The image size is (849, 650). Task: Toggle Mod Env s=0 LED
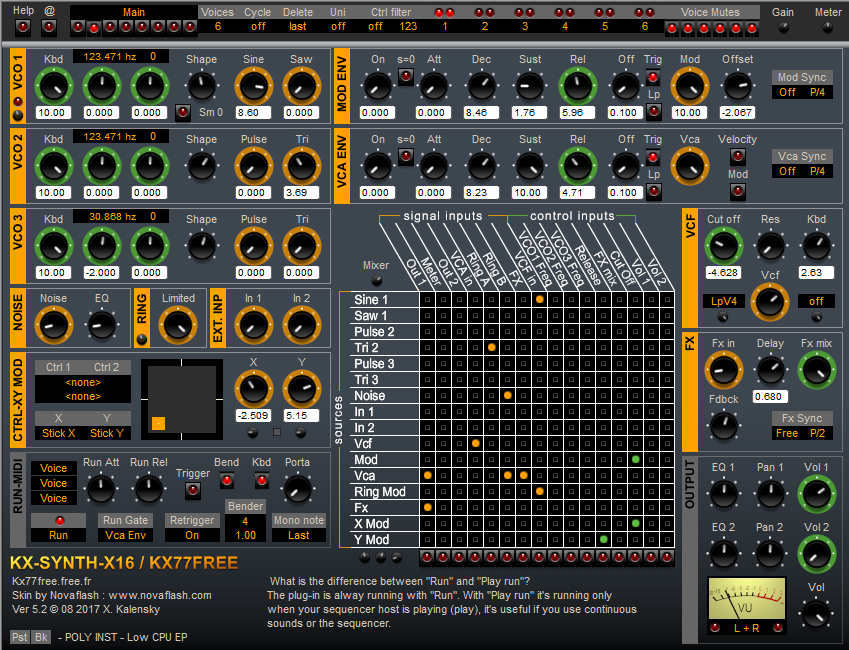tap(406, 76)
